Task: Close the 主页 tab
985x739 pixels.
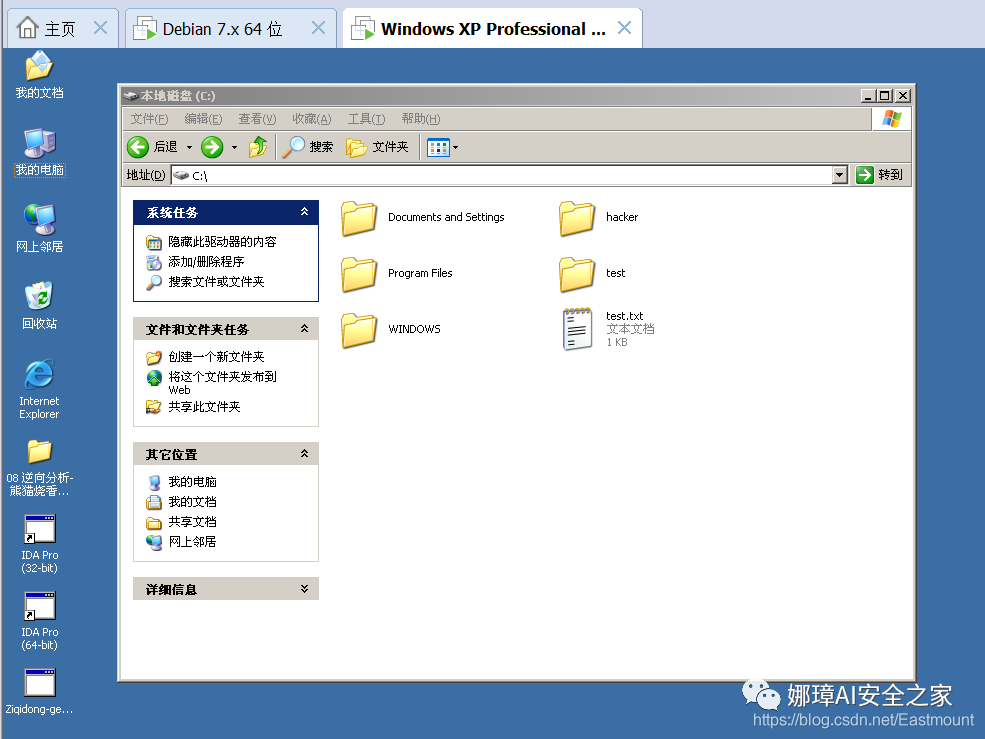Action: coord(101,28)
